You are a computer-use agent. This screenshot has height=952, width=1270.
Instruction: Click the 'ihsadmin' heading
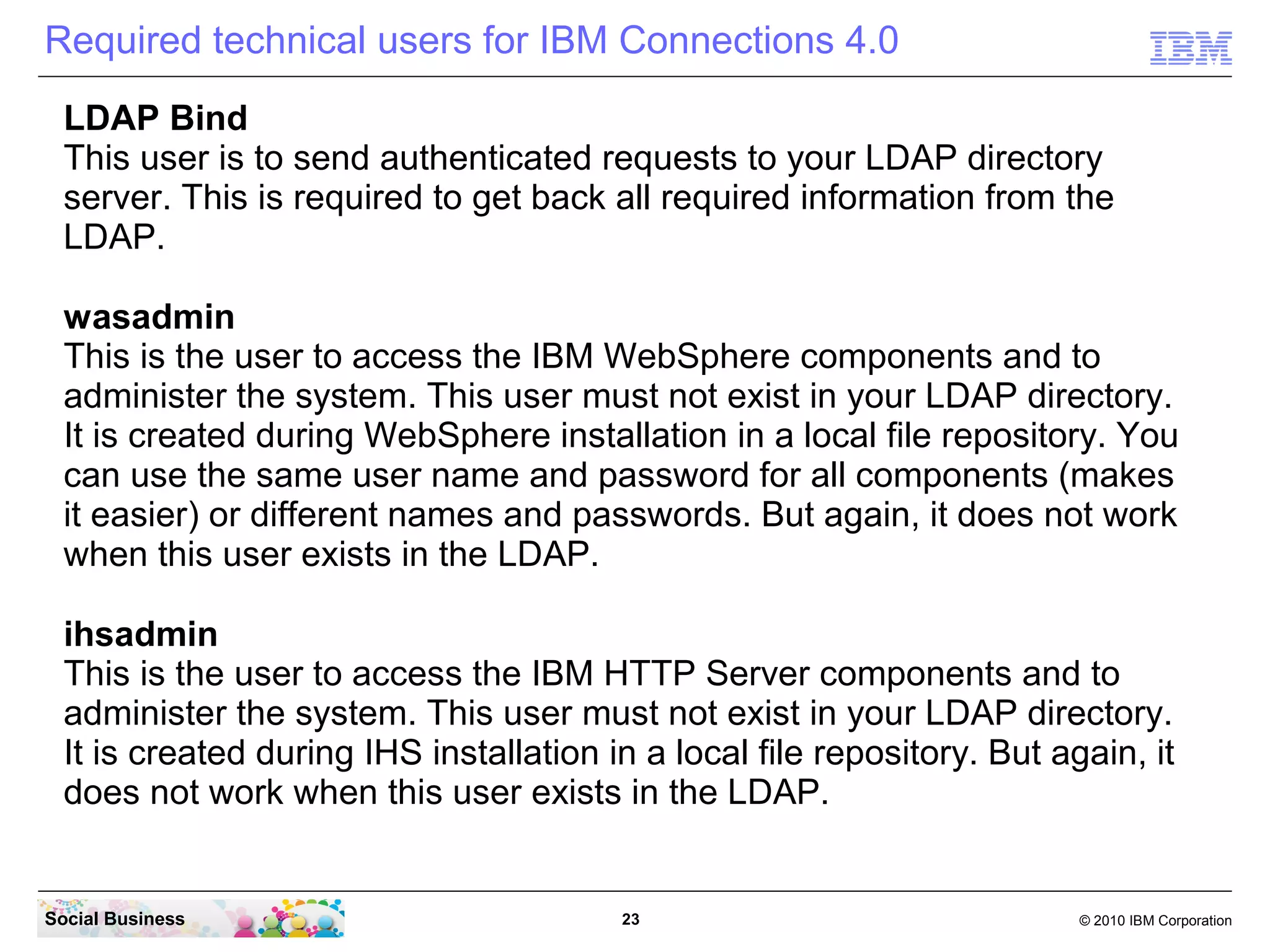[141, 634]
